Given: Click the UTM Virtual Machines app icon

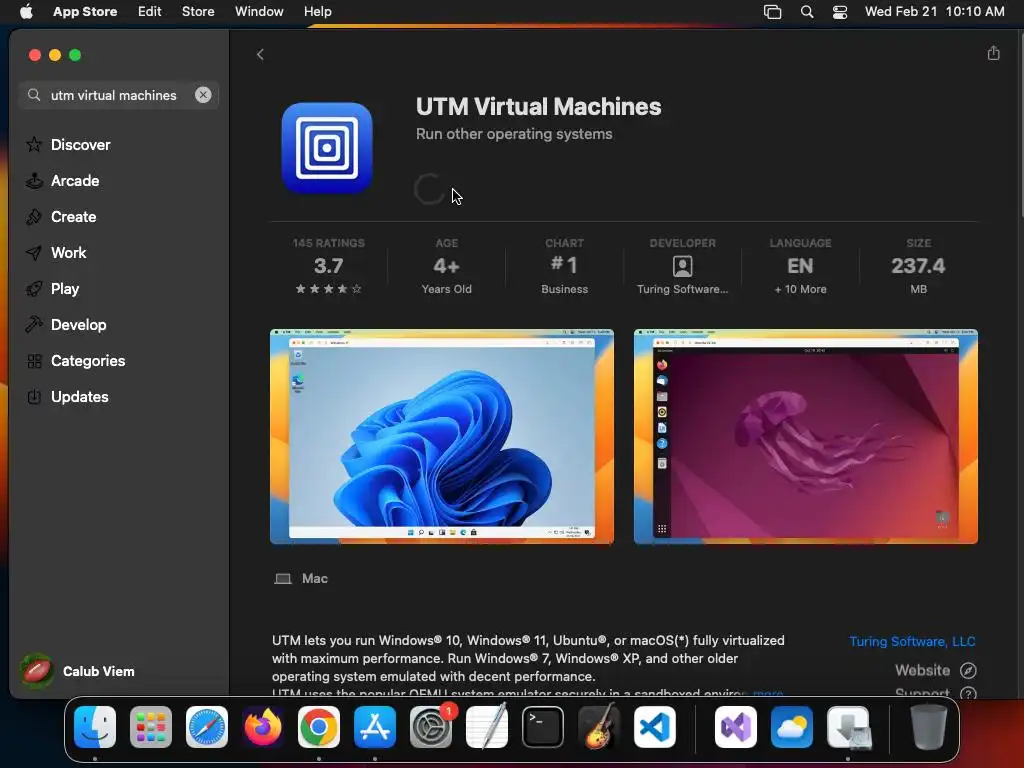Looking at the screenshot, I should 327,148.
